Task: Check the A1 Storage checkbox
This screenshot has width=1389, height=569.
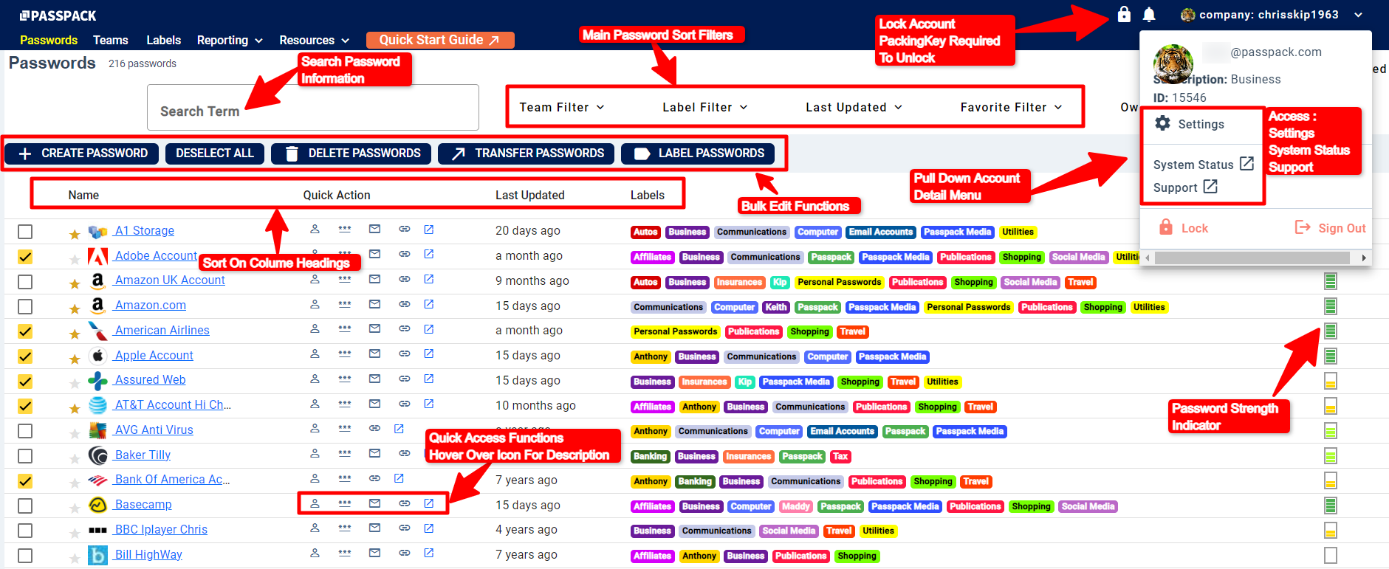Action: coord(25,232)
